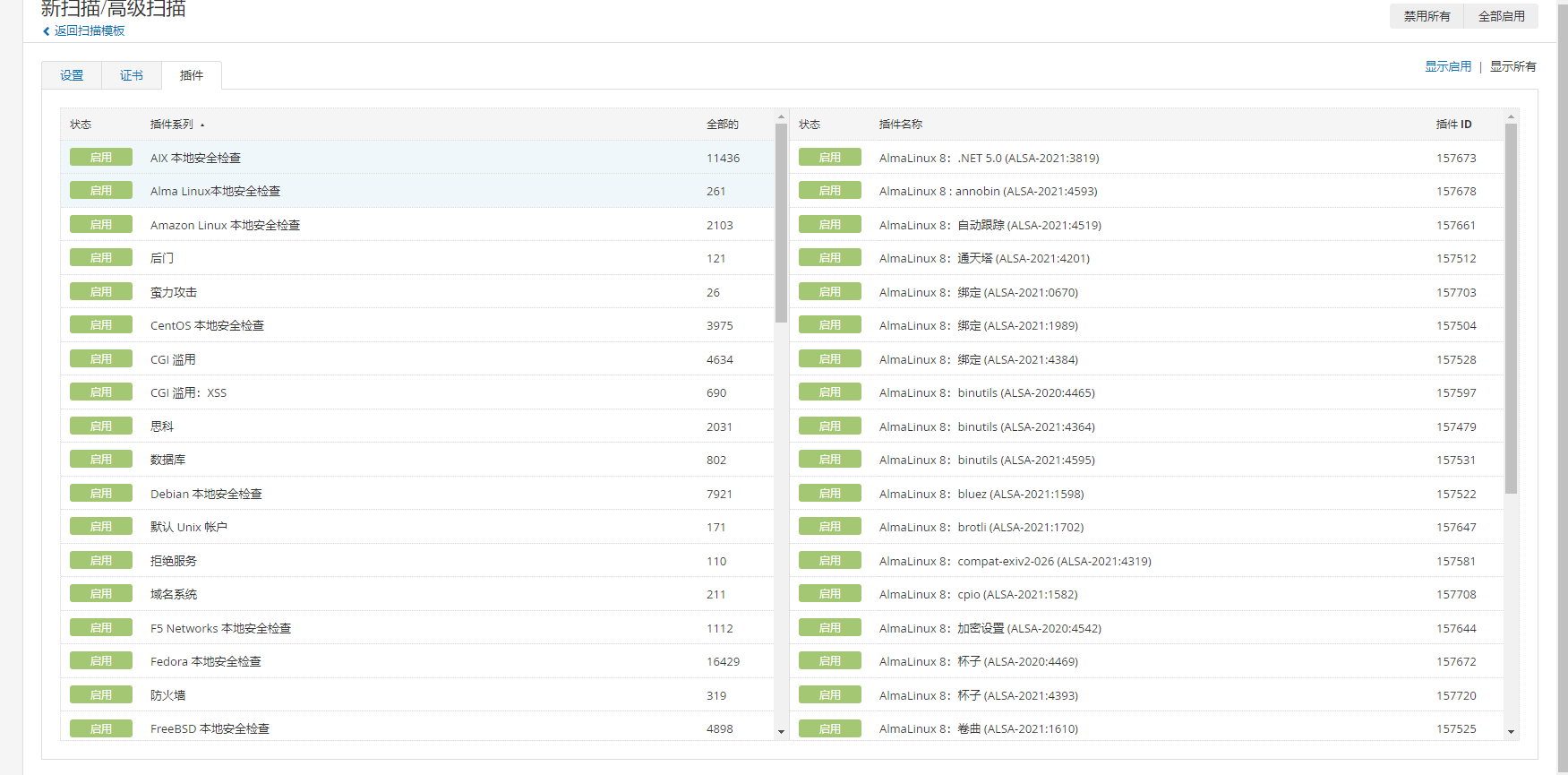Select the 默认 Unix 帐户 family row
Viewport: 1568px width, 775px height.
[417, 527]
